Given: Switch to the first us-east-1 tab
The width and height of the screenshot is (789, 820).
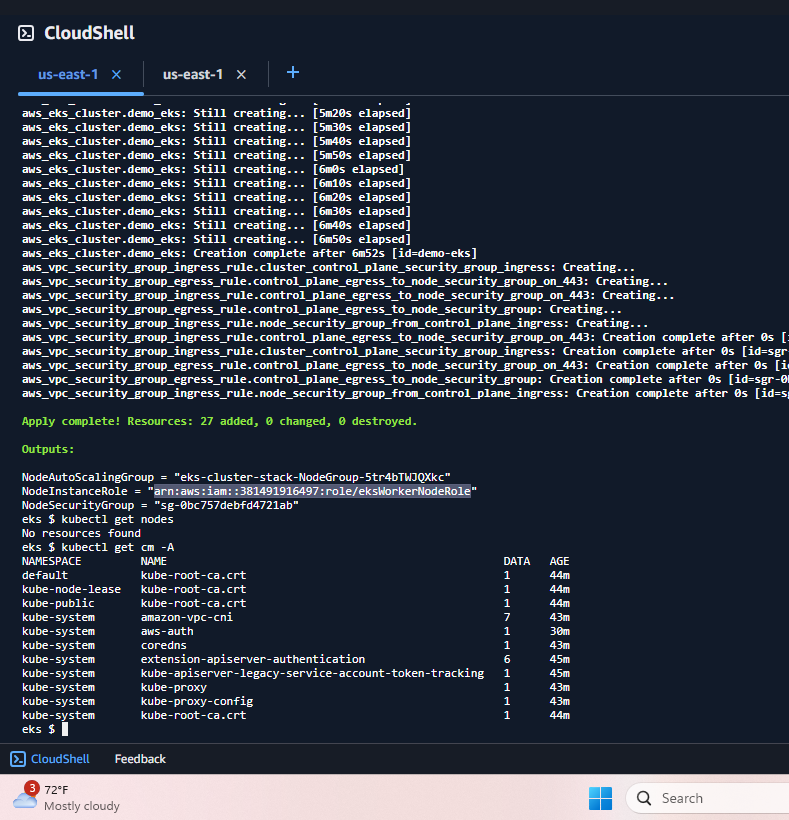Looking at the screenshot, I should 68,75.
